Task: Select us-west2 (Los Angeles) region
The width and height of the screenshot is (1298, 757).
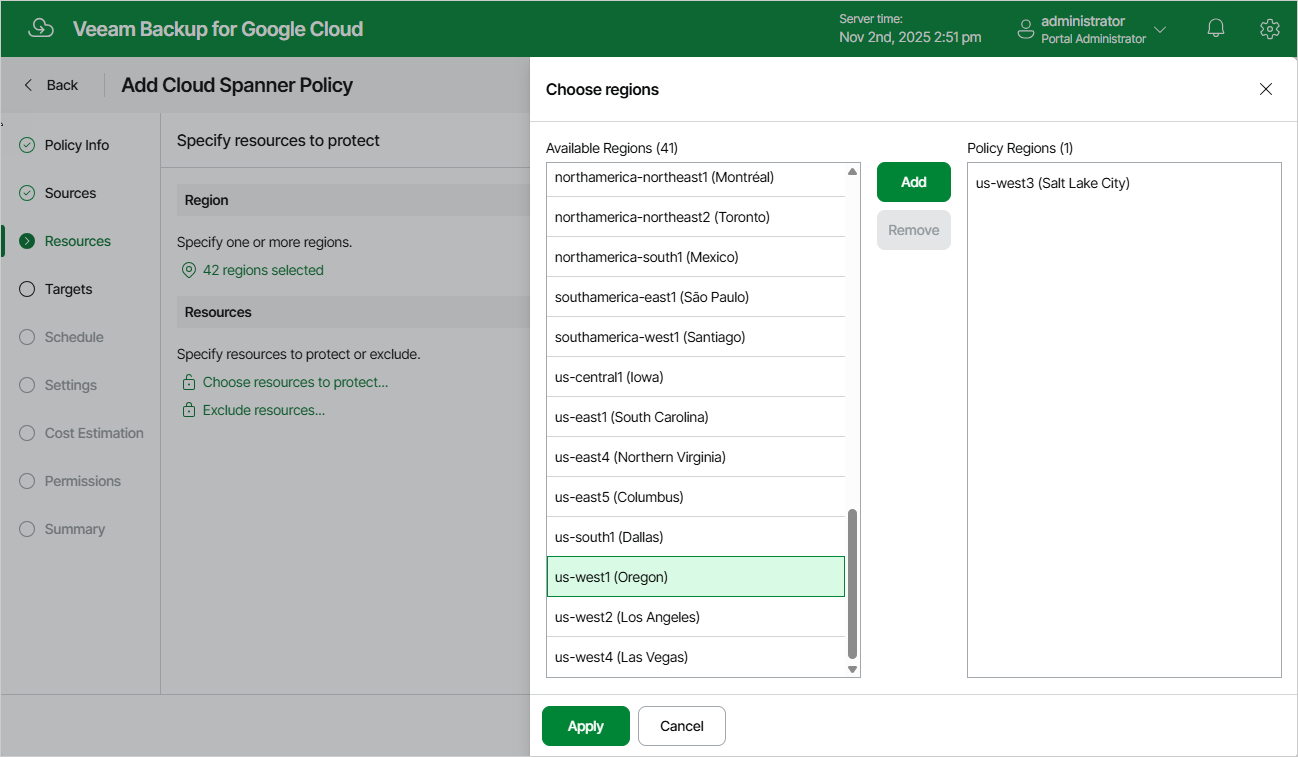Action: pyautogui.click(x=696, y=617)
